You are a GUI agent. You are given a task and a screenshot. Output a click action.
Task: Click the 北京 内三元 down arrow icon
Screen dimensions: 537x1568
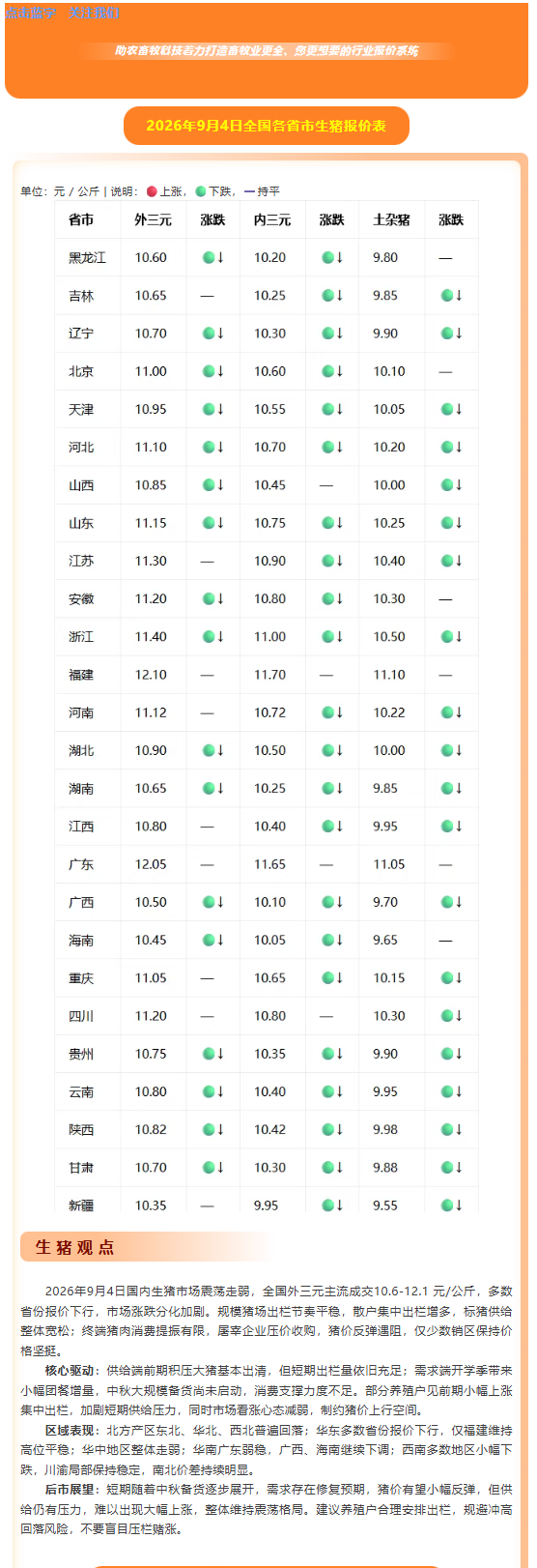(x=332, y=371)
